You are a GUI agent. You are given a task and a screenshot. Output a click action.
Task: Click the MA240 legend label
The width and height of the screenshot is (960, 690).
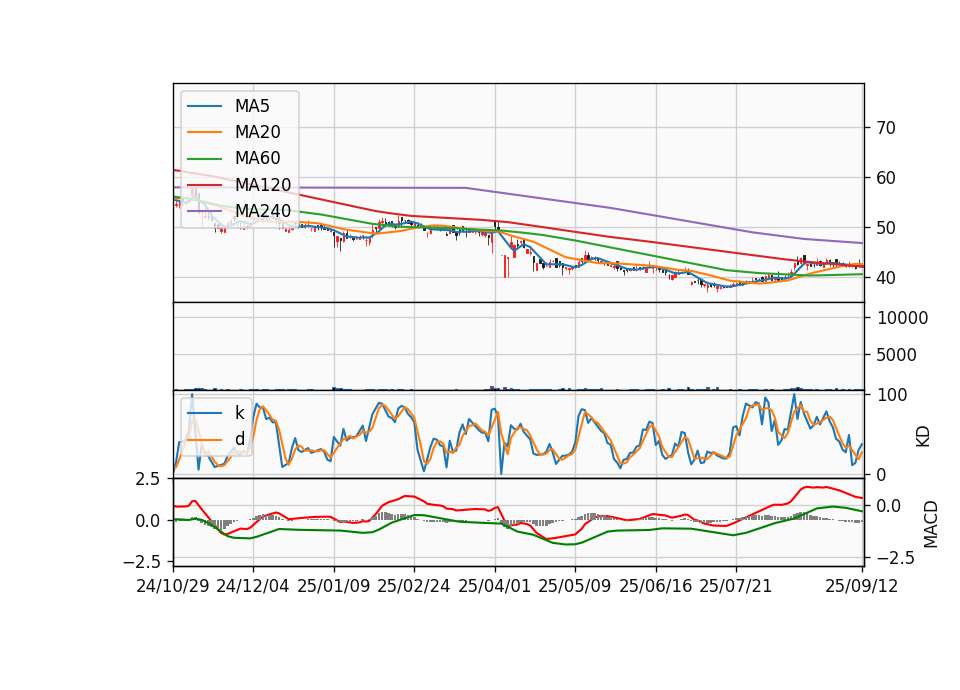pos(263,211)
